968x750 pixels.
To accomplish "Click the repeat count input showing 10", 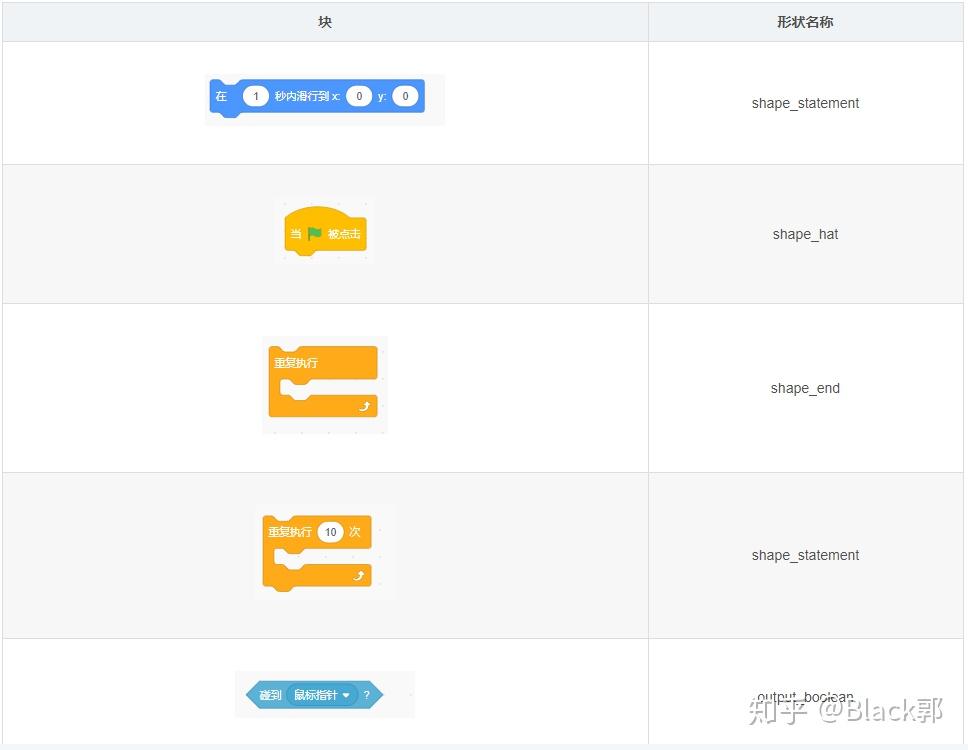I will (331, 532).
